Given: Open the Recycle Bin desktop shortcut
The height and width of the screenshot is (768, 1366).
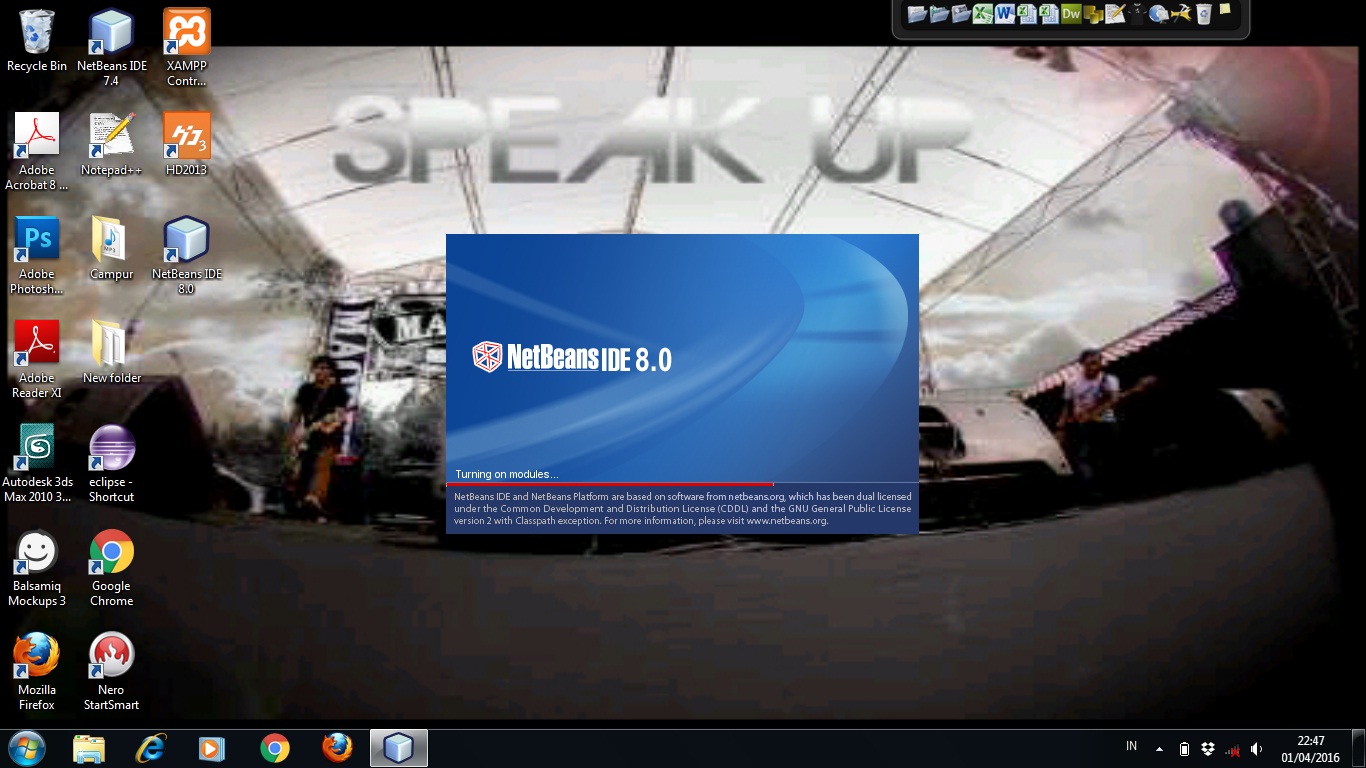Looking at the screenshot, I should pos(37,41).
